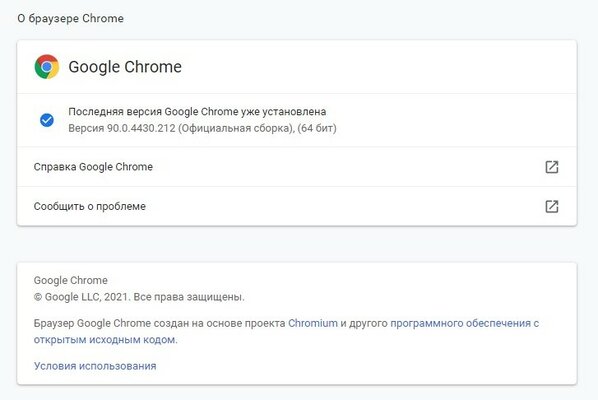This screenshot has height=400, width=598.
Task: Click the 'О браузере Chrome' page heading
Action: coord(71,18)
